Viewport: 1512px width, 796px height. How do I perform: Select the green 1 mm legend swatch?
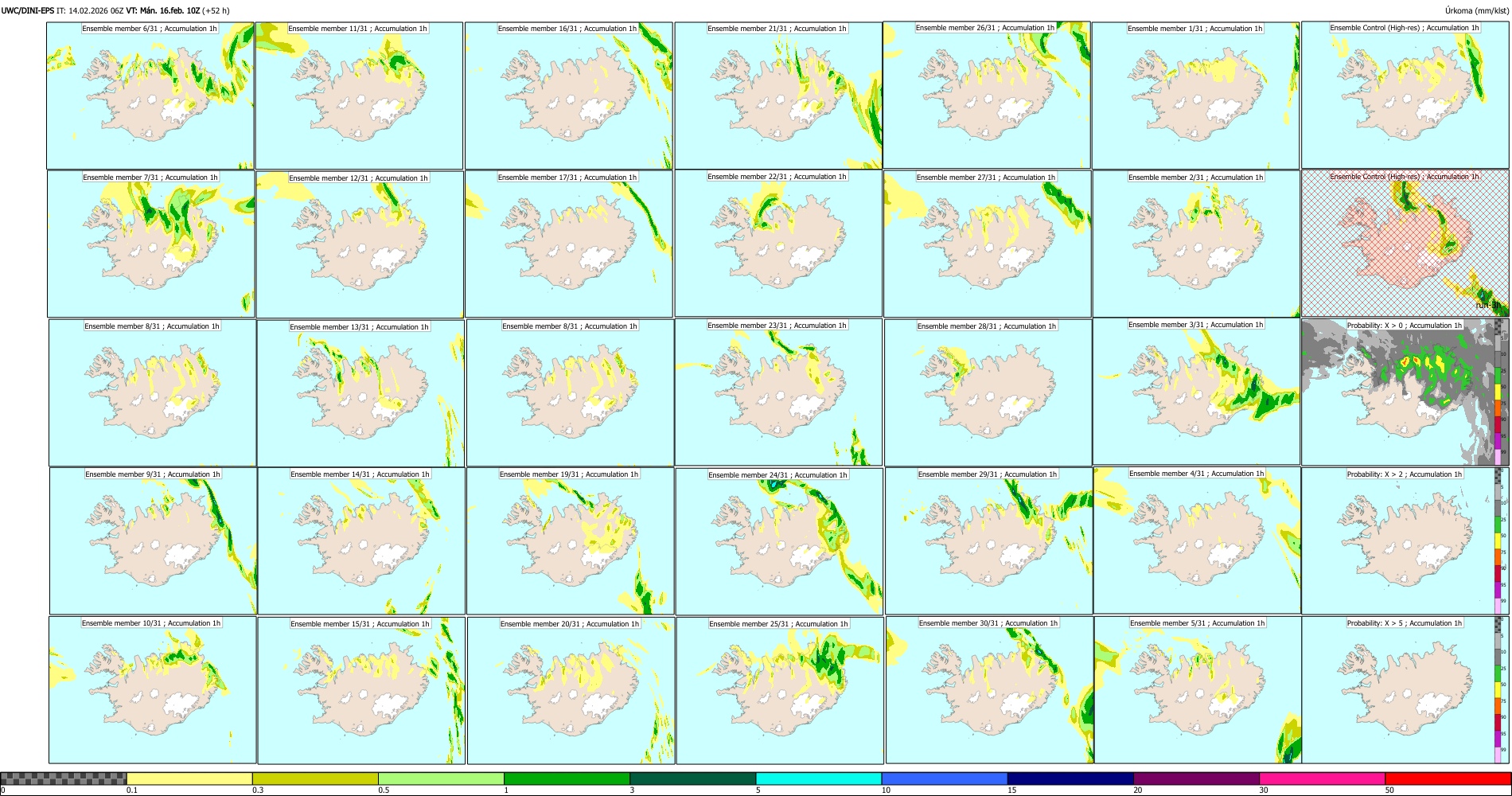[x=567, y=778]
